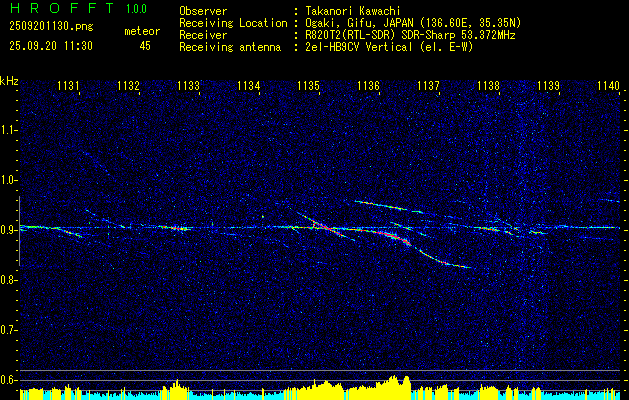Click the 1135 time marker
The image size is (629, 400).
click(x=308, y=86)
